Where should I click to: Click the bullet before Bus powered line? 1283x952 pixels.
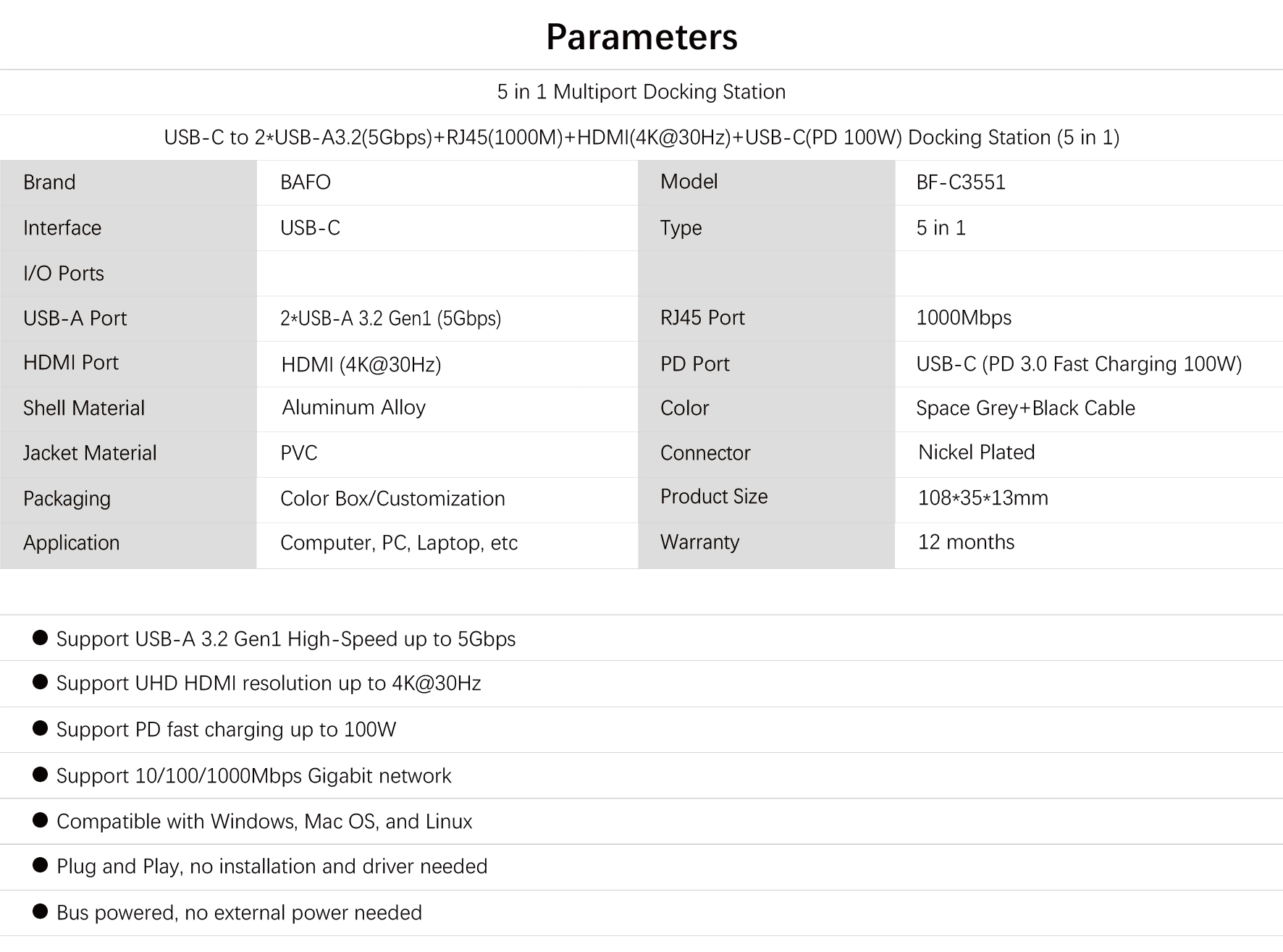click(41, 911)
